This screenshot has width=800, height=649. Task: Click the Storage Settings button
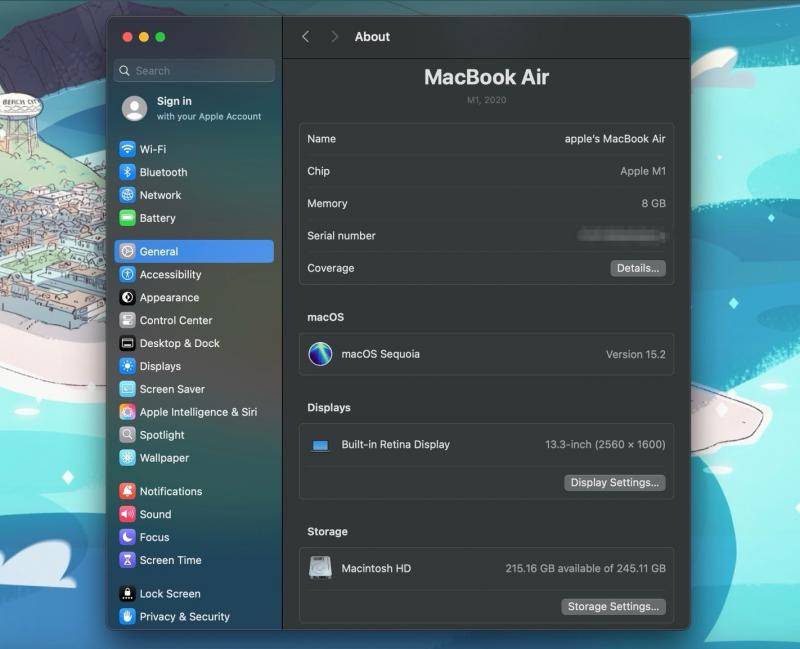point(613,607)
